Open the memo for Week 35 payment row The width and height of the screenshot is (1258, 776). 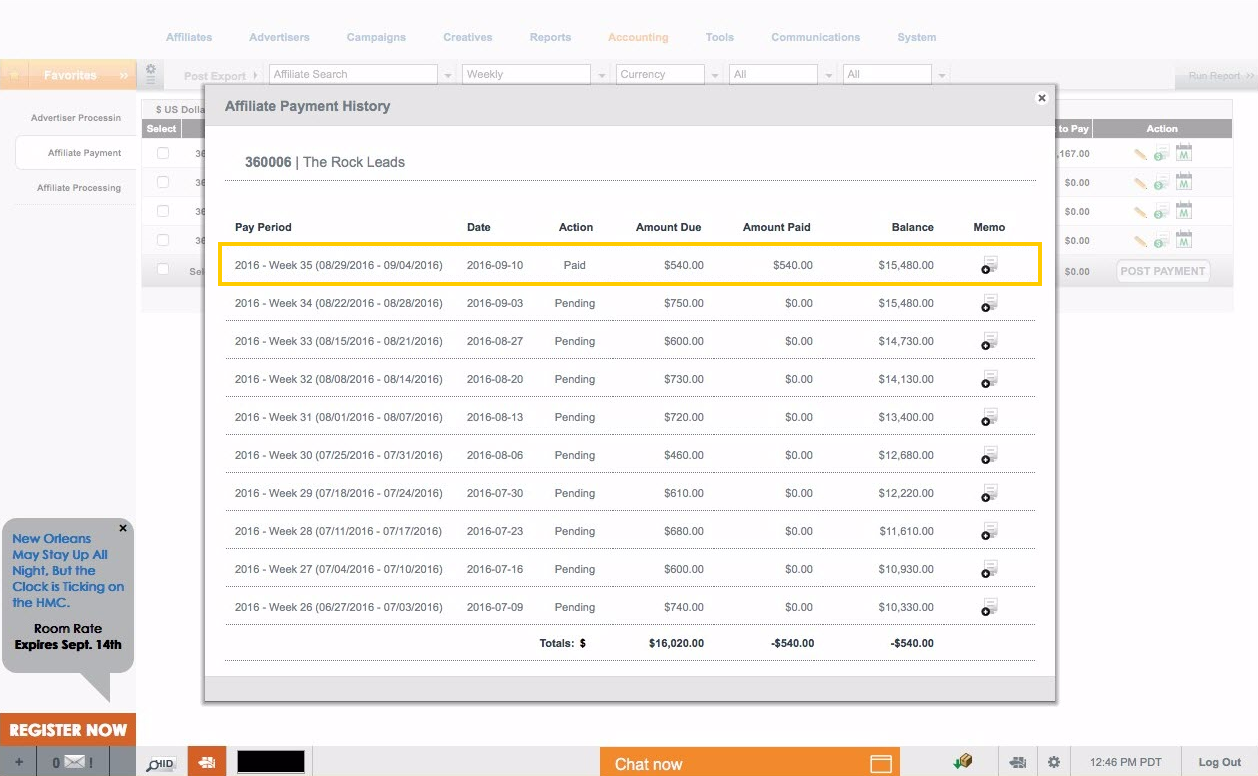988,266
